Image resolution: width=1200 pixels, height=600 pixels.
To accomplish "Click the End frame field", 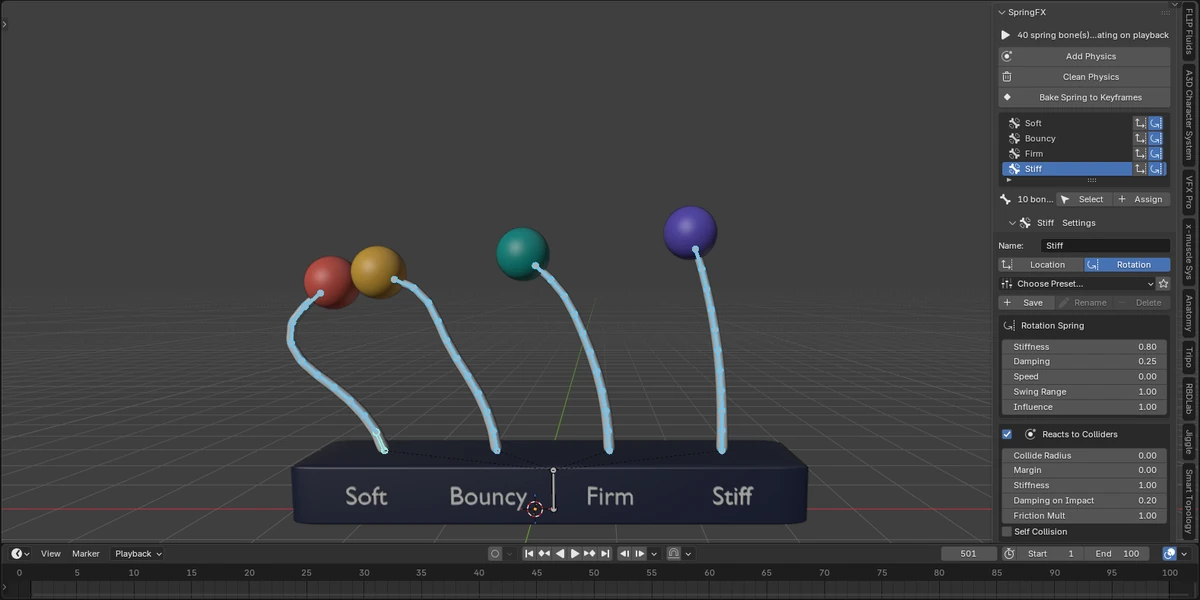I will (1117, 554).
